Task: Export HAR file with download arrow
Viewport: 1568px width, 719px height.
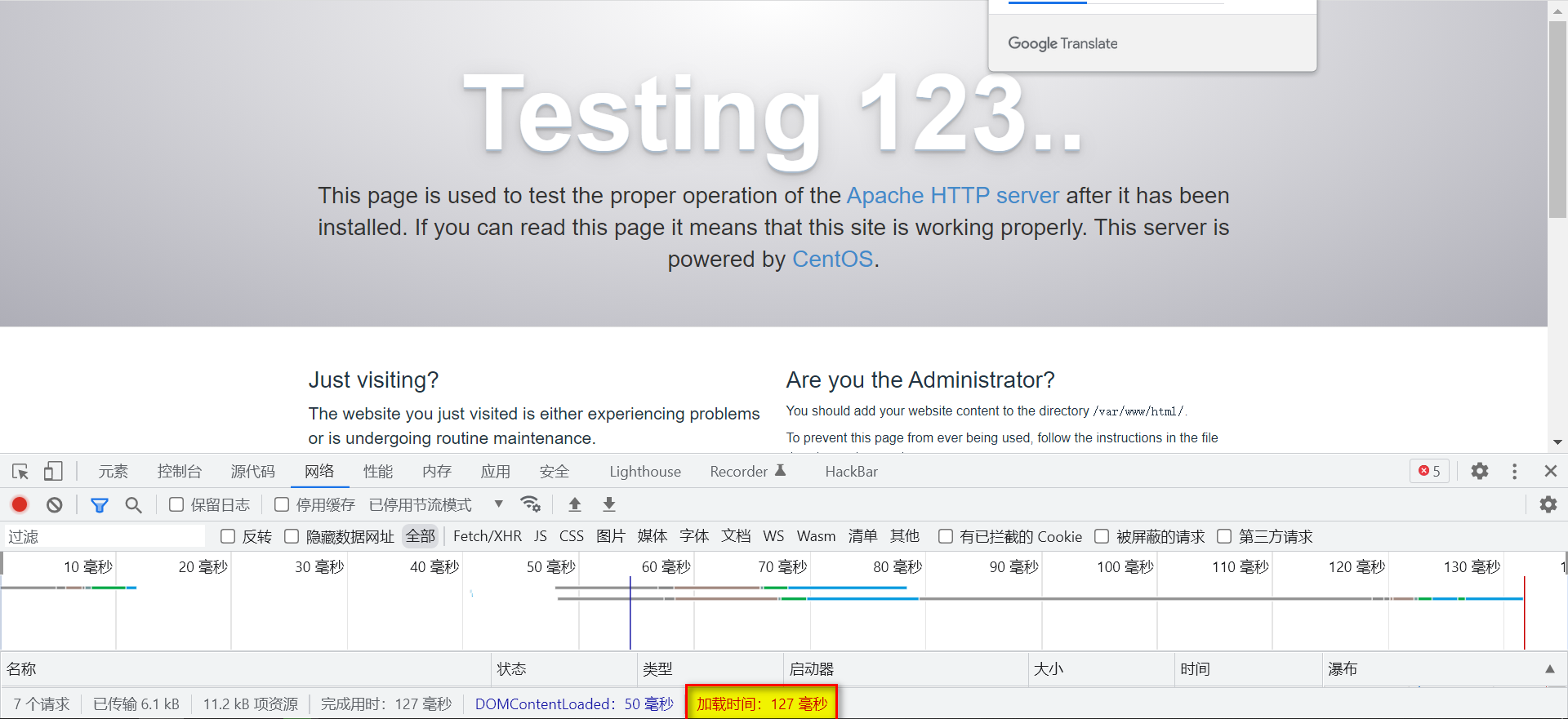Action: pyautogui.click(x=609, y=504)
